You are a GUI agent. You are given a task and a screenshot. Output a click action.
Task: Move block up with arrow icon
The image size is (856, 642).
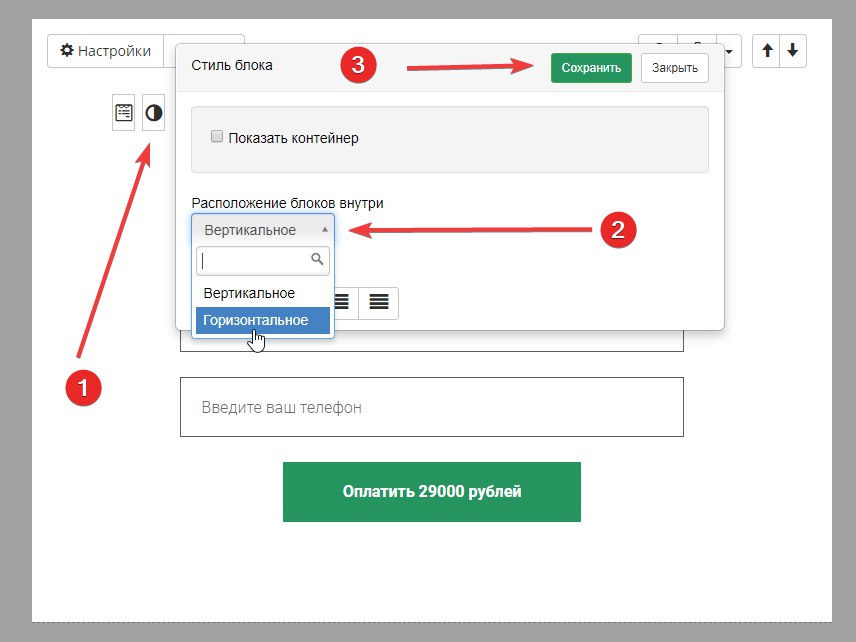coord(767,51)
